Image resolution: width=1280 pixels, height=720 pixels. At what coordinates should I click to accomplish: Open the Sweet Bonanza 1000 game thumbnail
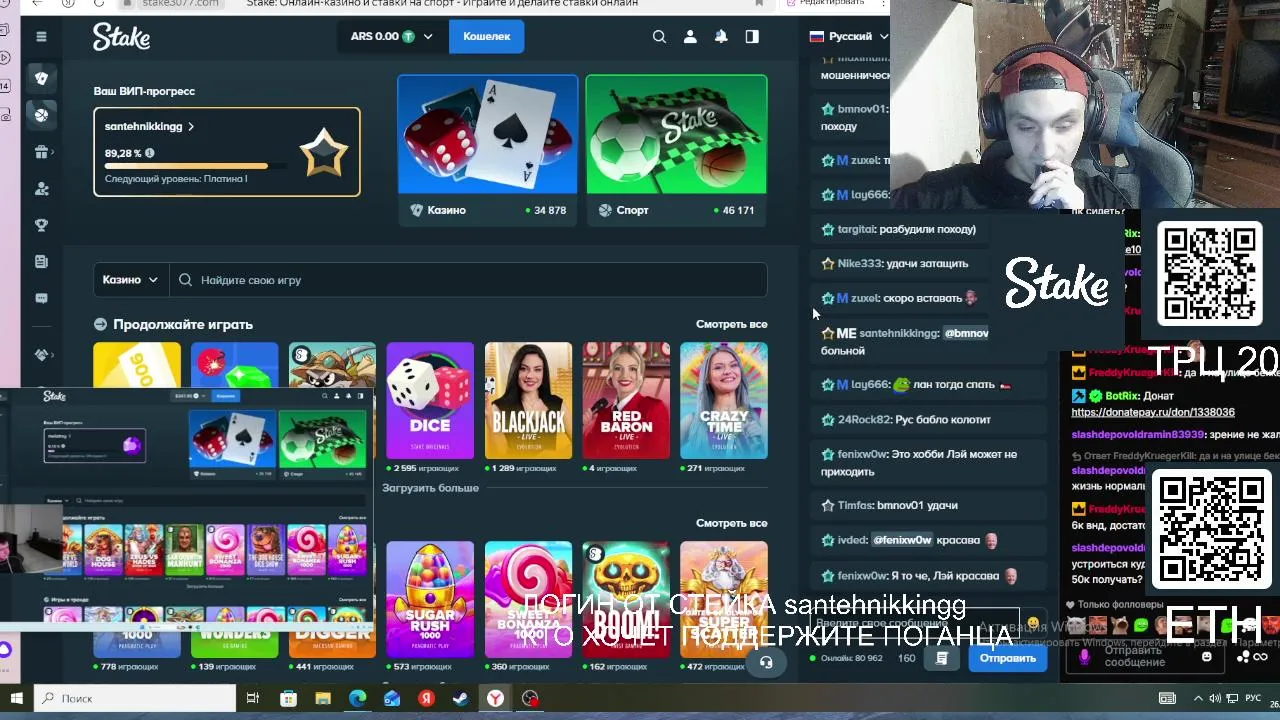coord(528,600)
